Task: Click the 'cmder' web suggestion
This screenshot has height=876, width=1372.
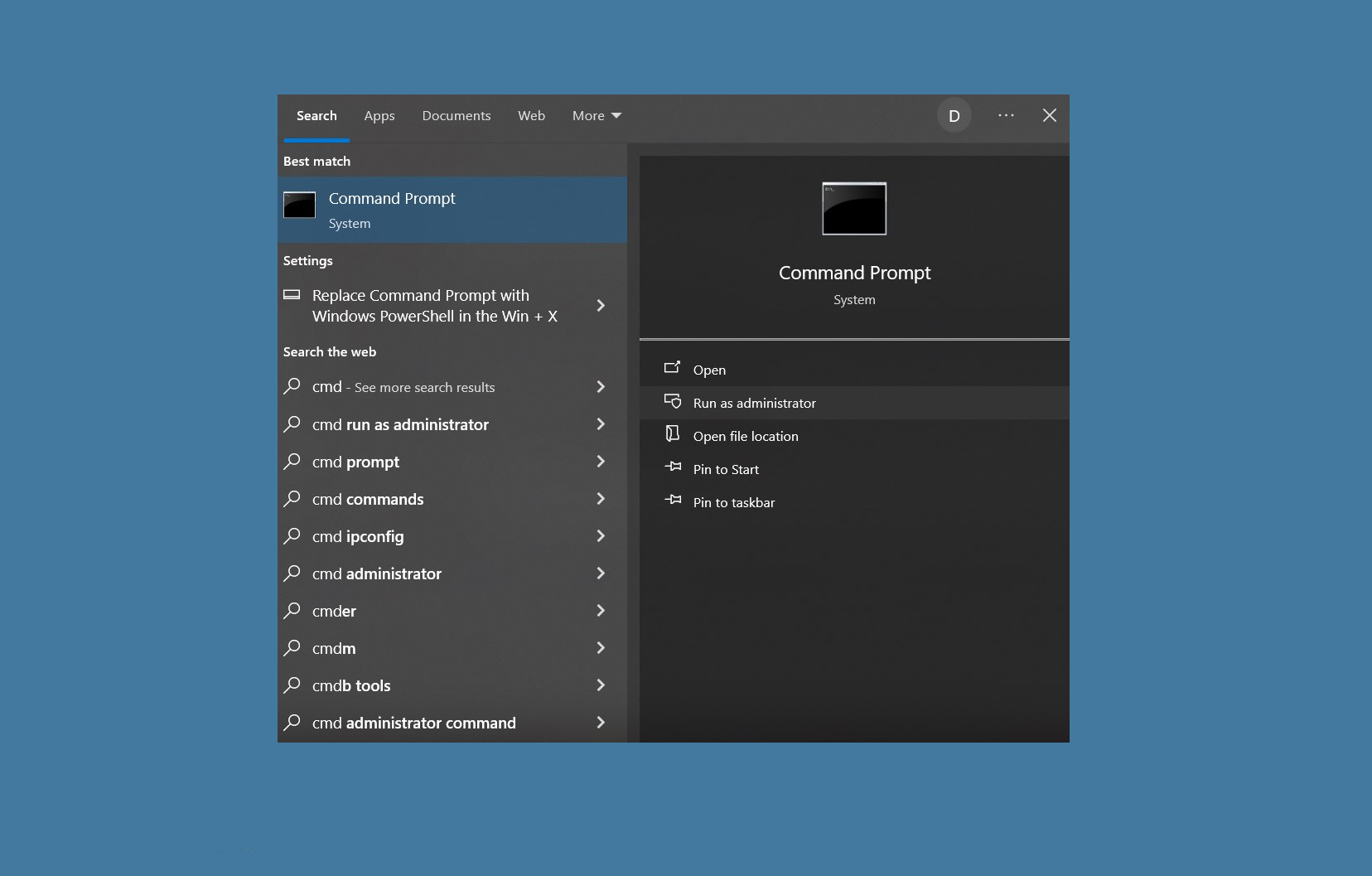Action: pos(452,611)
